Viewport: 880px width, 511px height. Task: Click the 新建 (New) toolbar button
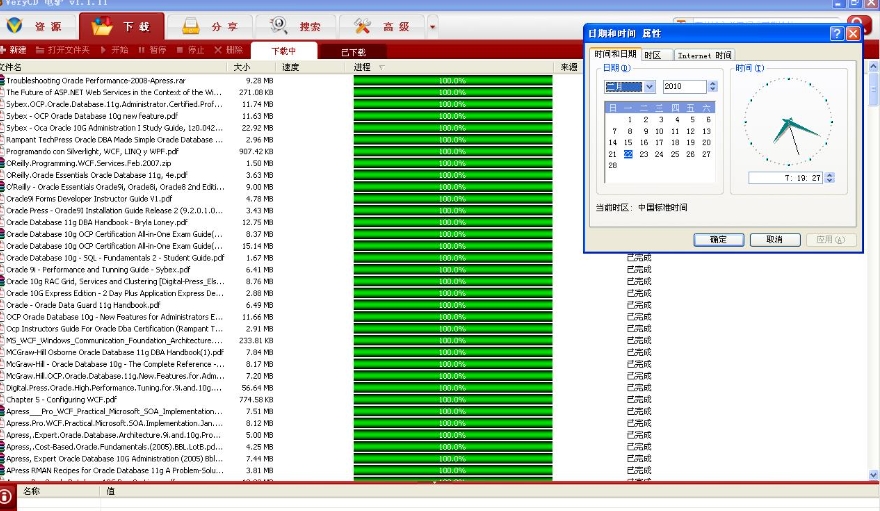(x=13, y=50)
